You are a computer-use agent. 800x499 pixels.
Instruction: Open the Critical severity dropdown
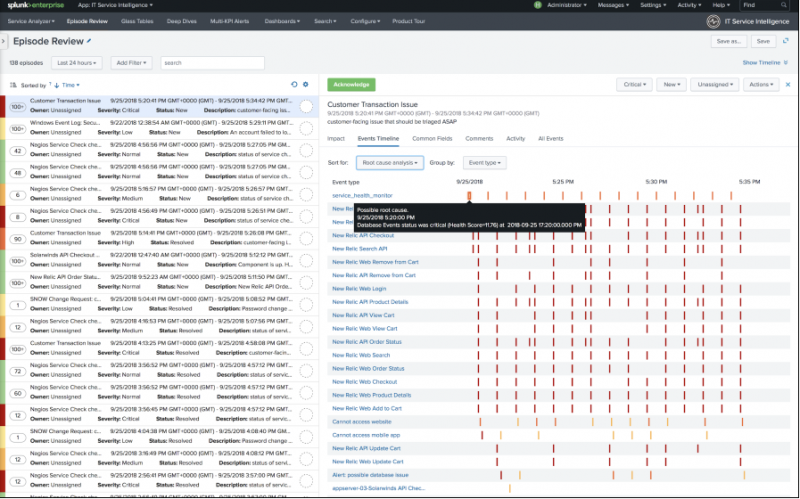634,85
